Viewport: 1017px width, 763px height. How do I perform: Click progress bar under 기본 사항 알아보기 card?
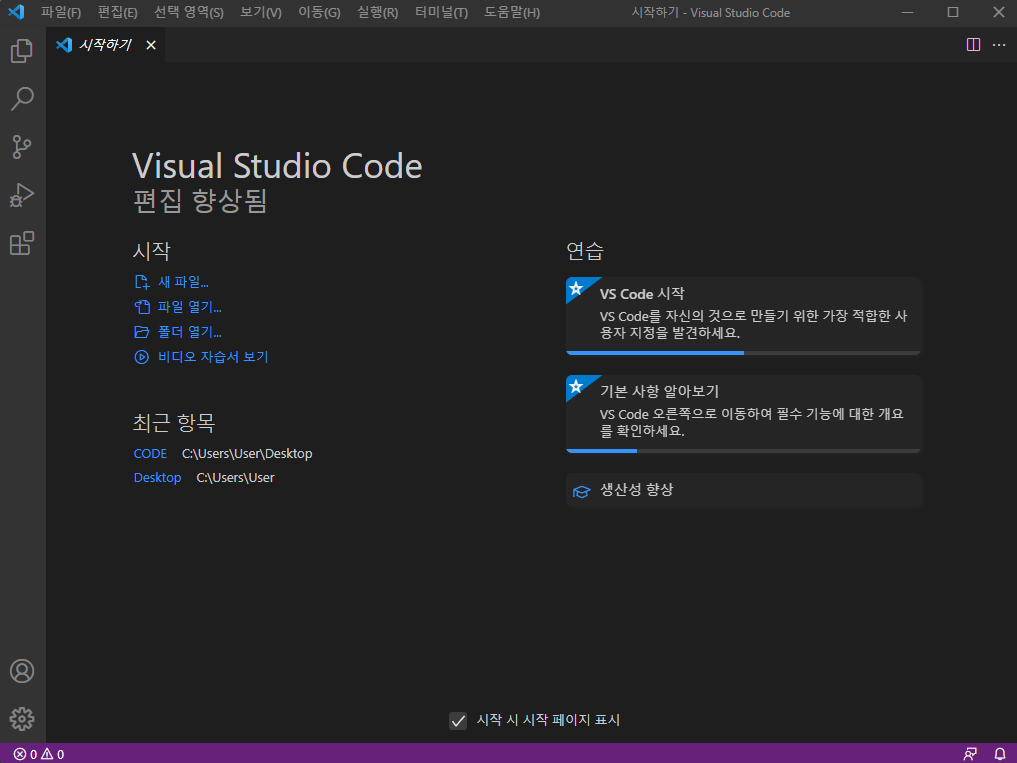[743, 451]
